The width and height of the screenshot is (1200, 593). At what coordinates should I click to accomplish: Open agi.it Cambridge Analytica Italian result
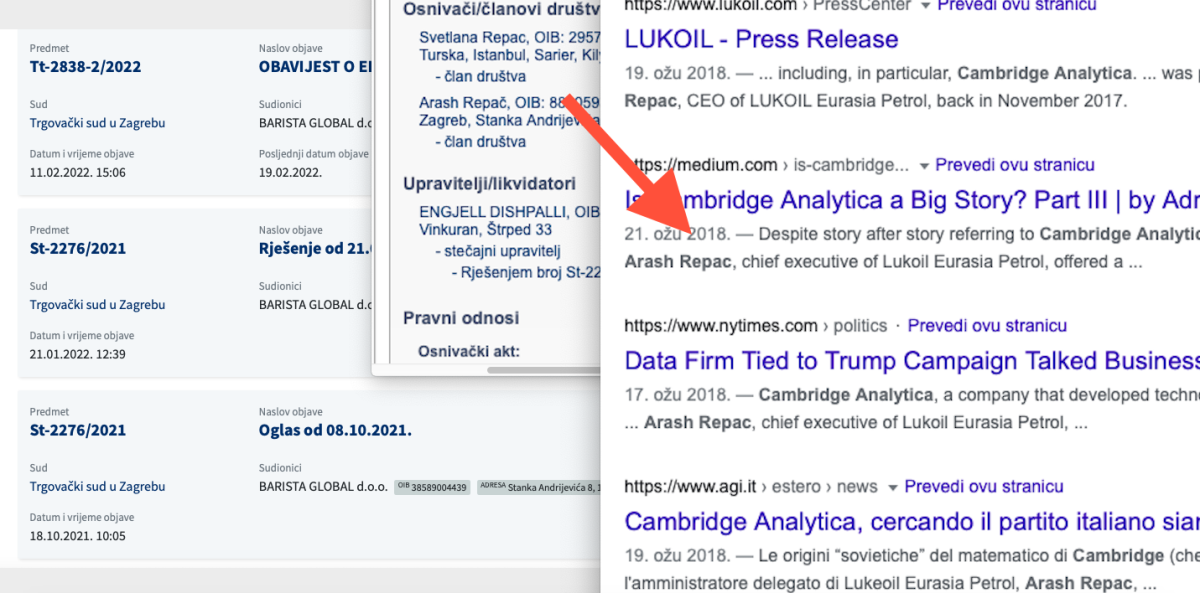pyautogui.click(x=911, y=522)
